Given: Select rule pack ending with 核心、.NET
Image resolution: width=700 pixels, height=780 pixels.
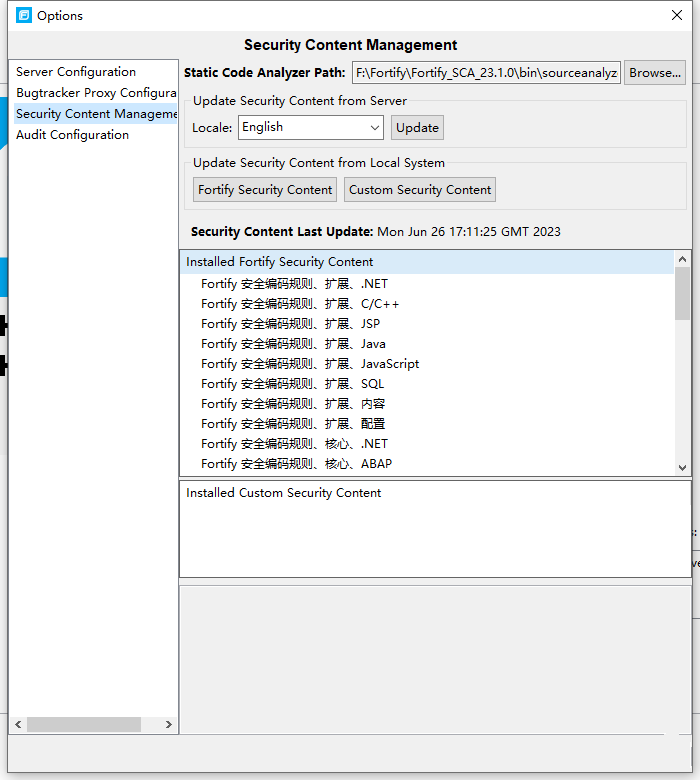Looking at the screenshot, I should click(x=294, y=443).
